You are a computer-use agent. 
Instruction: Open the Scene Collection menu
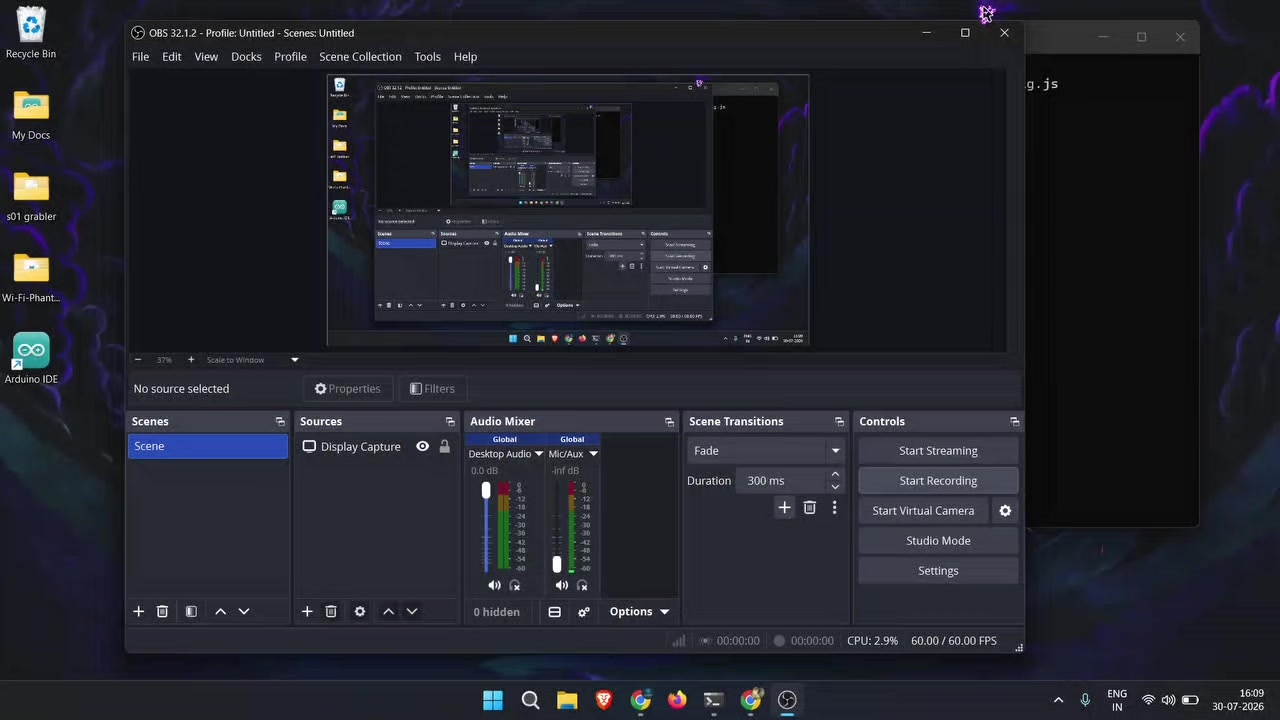tap(360, 57)
